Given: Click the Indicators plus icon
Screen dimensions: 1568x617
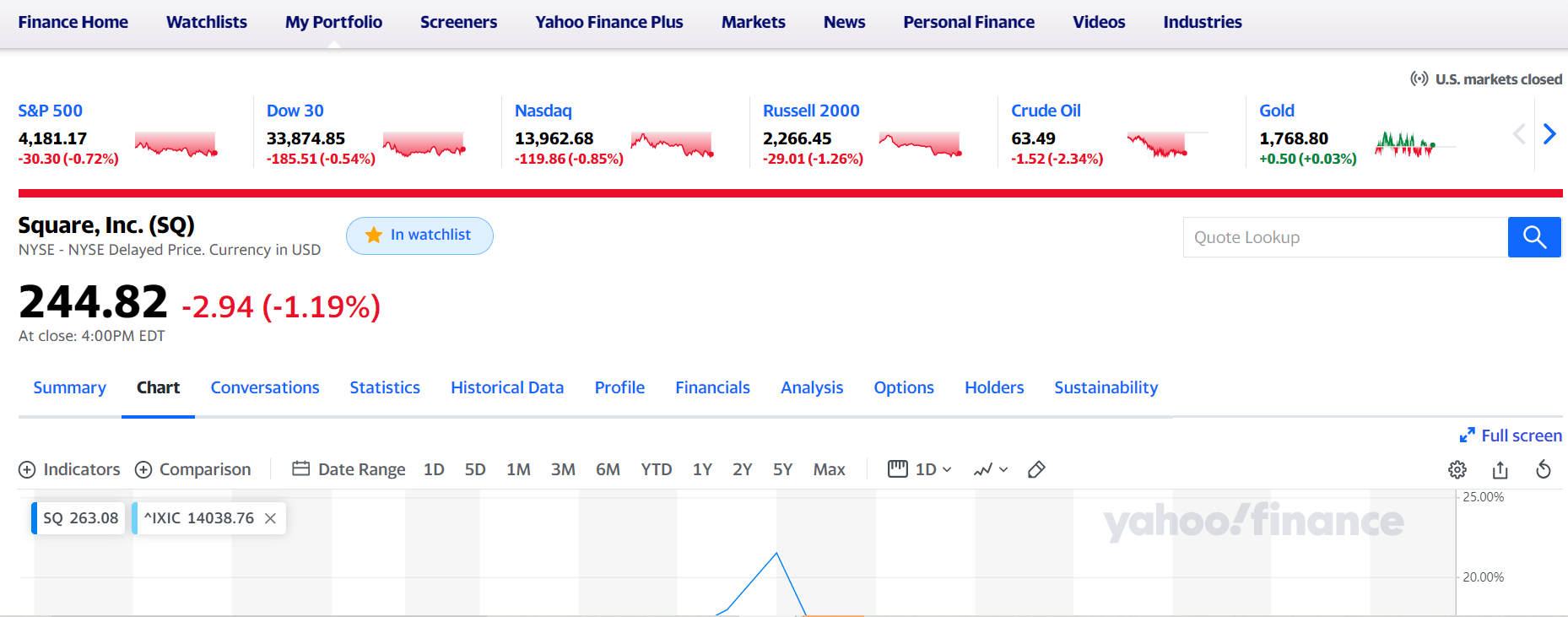Looking at the screenshot, I should coord(27,469).
